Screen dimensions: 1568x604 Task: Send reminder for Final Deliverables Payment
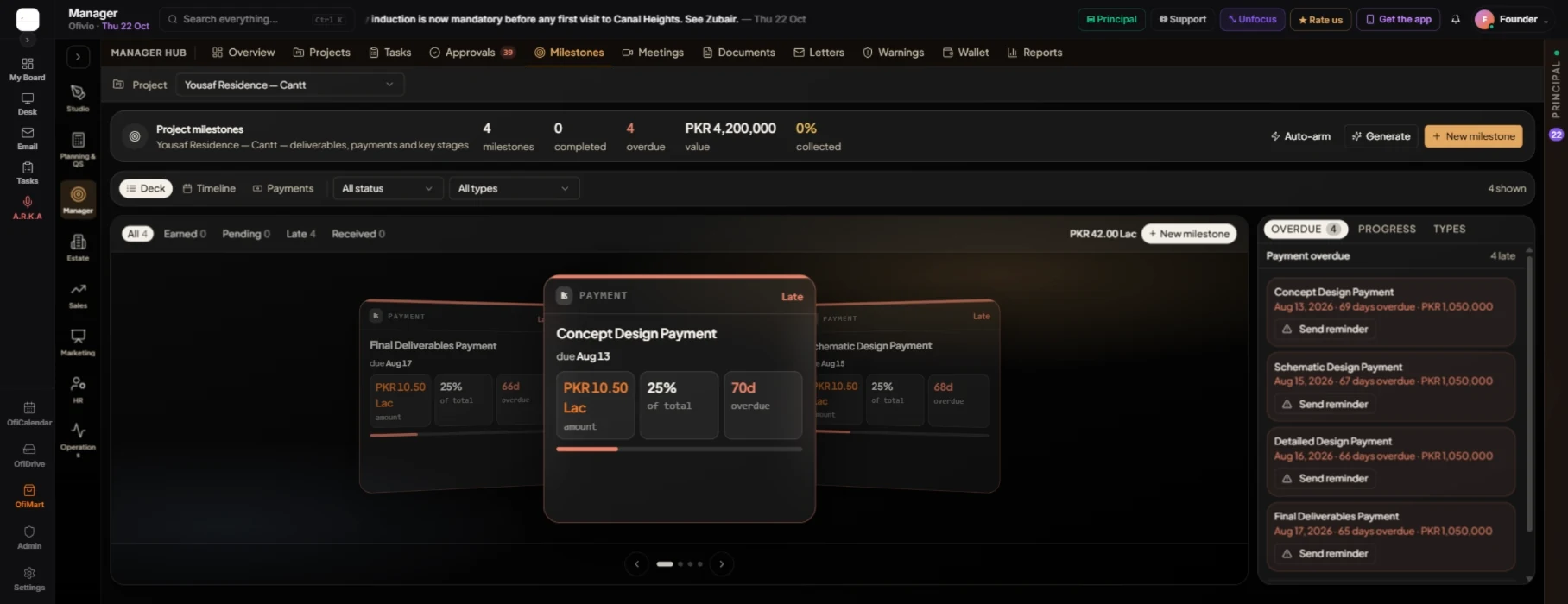[1325, 554]
